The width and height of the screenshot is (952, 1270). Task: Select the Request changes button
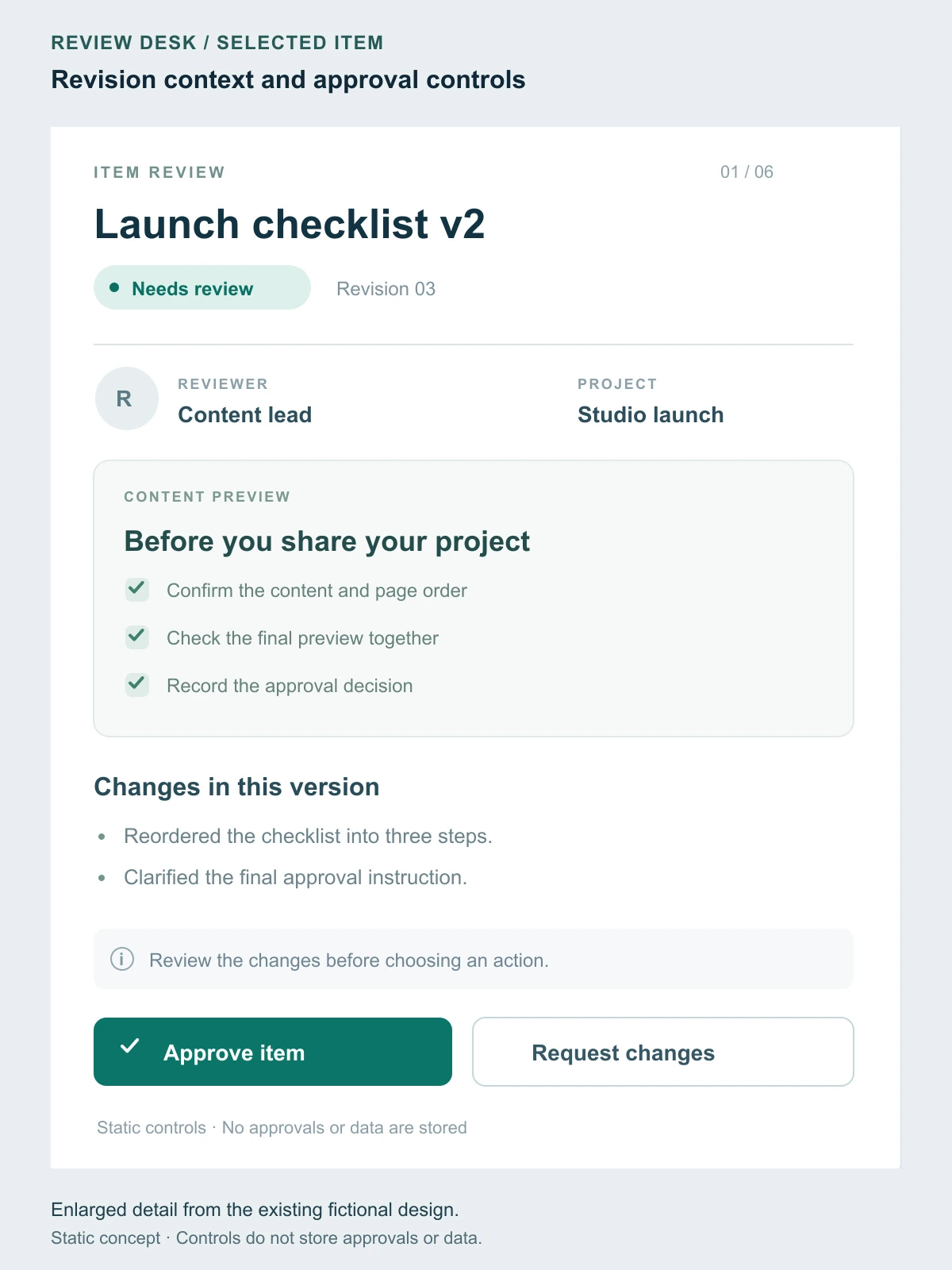pyautogui.click(x=663, y=1052)
